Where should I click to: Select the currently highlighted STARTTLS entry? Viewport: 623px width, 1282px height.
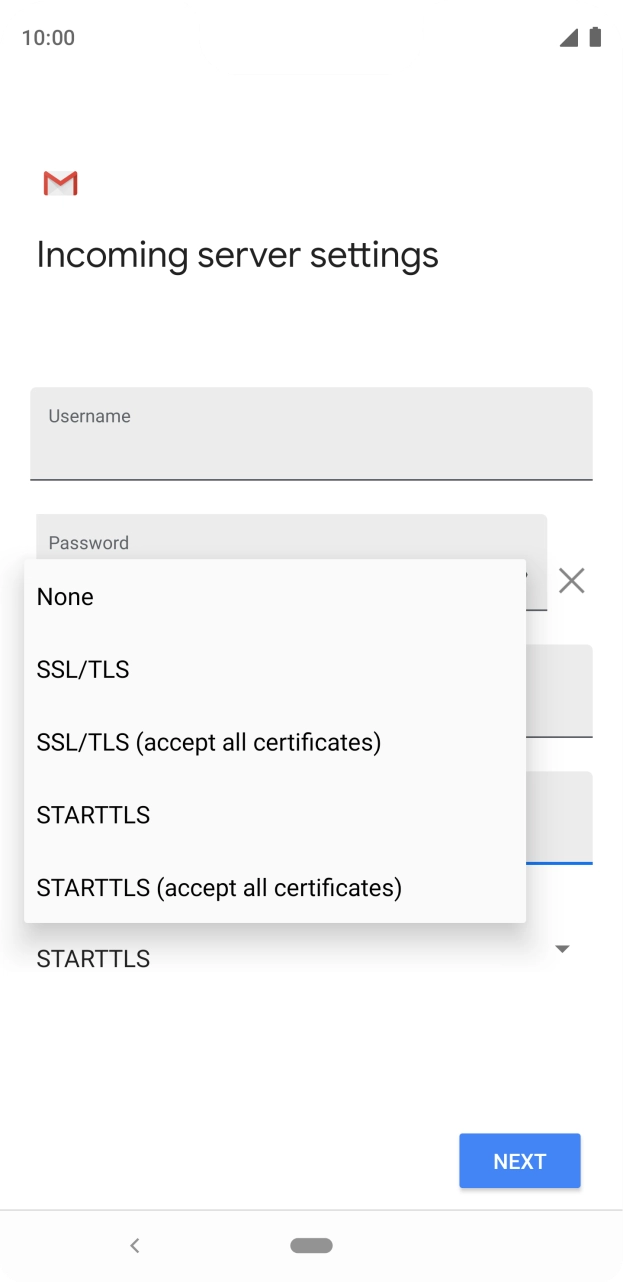click(93, 814)
